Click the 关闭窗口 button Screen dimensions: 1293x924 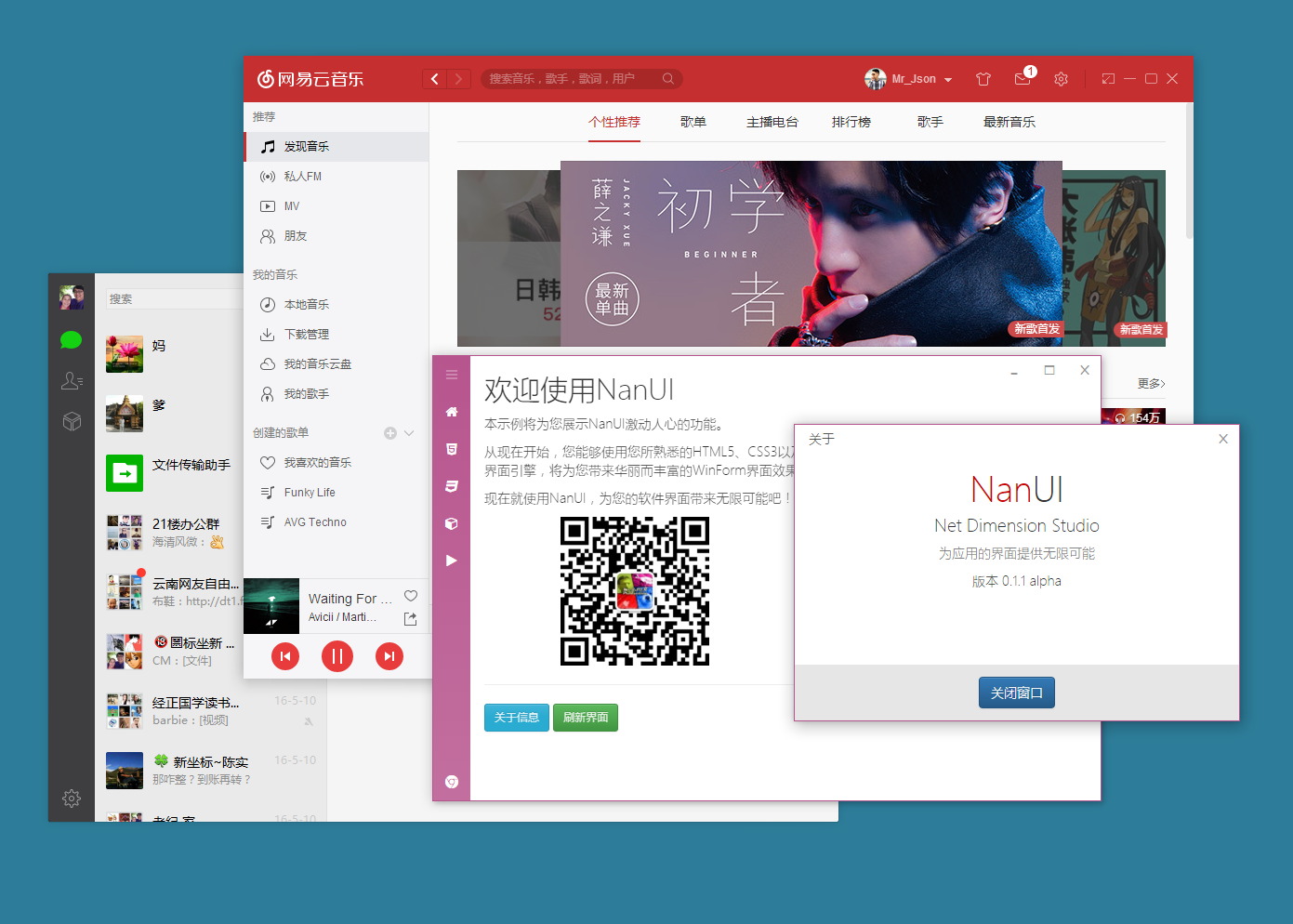(1017, 693)
